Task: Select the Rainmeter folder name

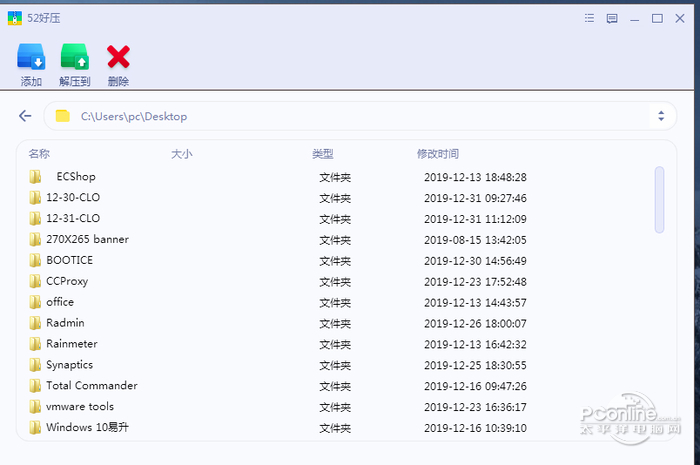Action: click(72, 344)
